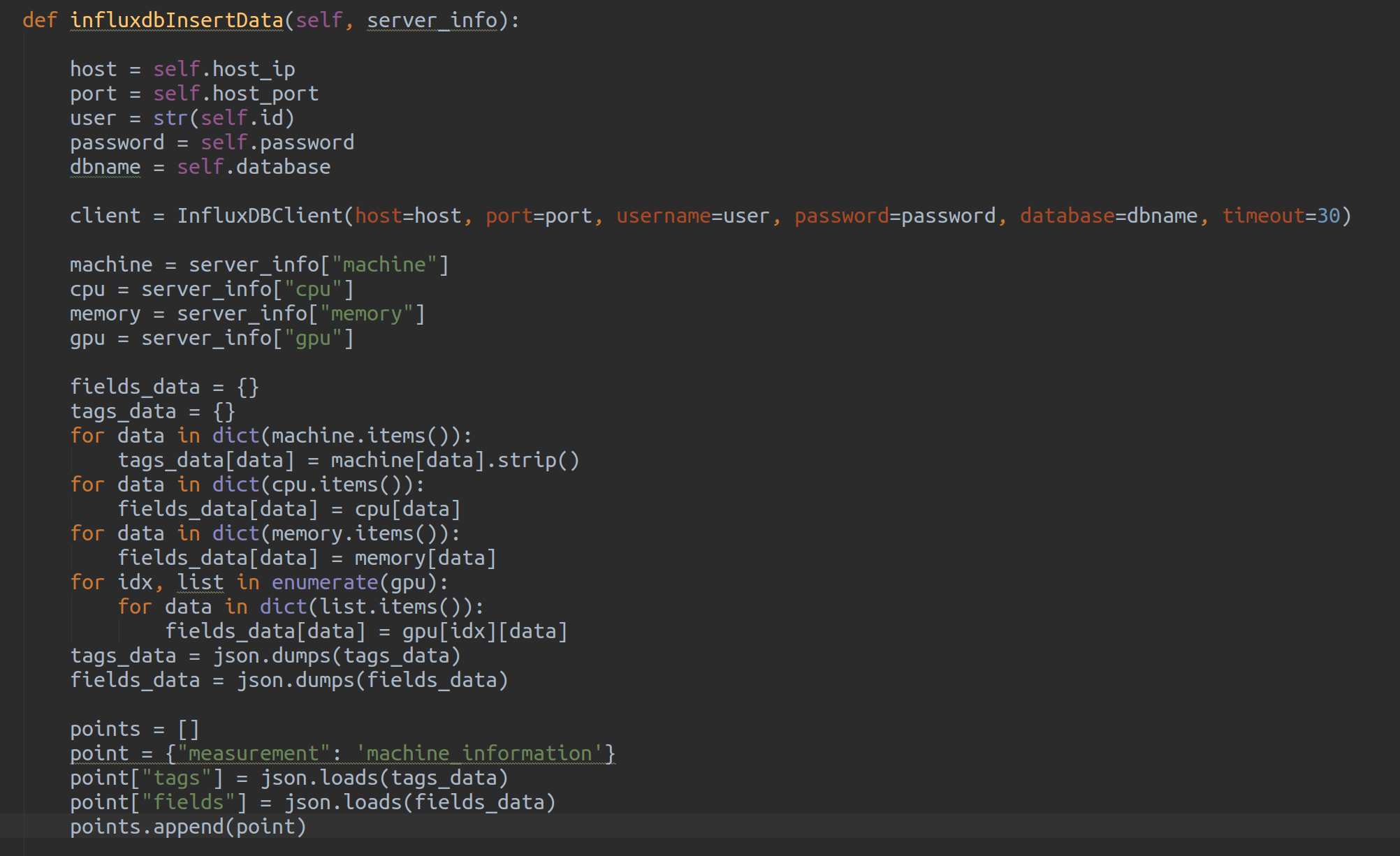Click the "measurement" dictionary key
1400x856 pixels.
(x=253, y=753)
